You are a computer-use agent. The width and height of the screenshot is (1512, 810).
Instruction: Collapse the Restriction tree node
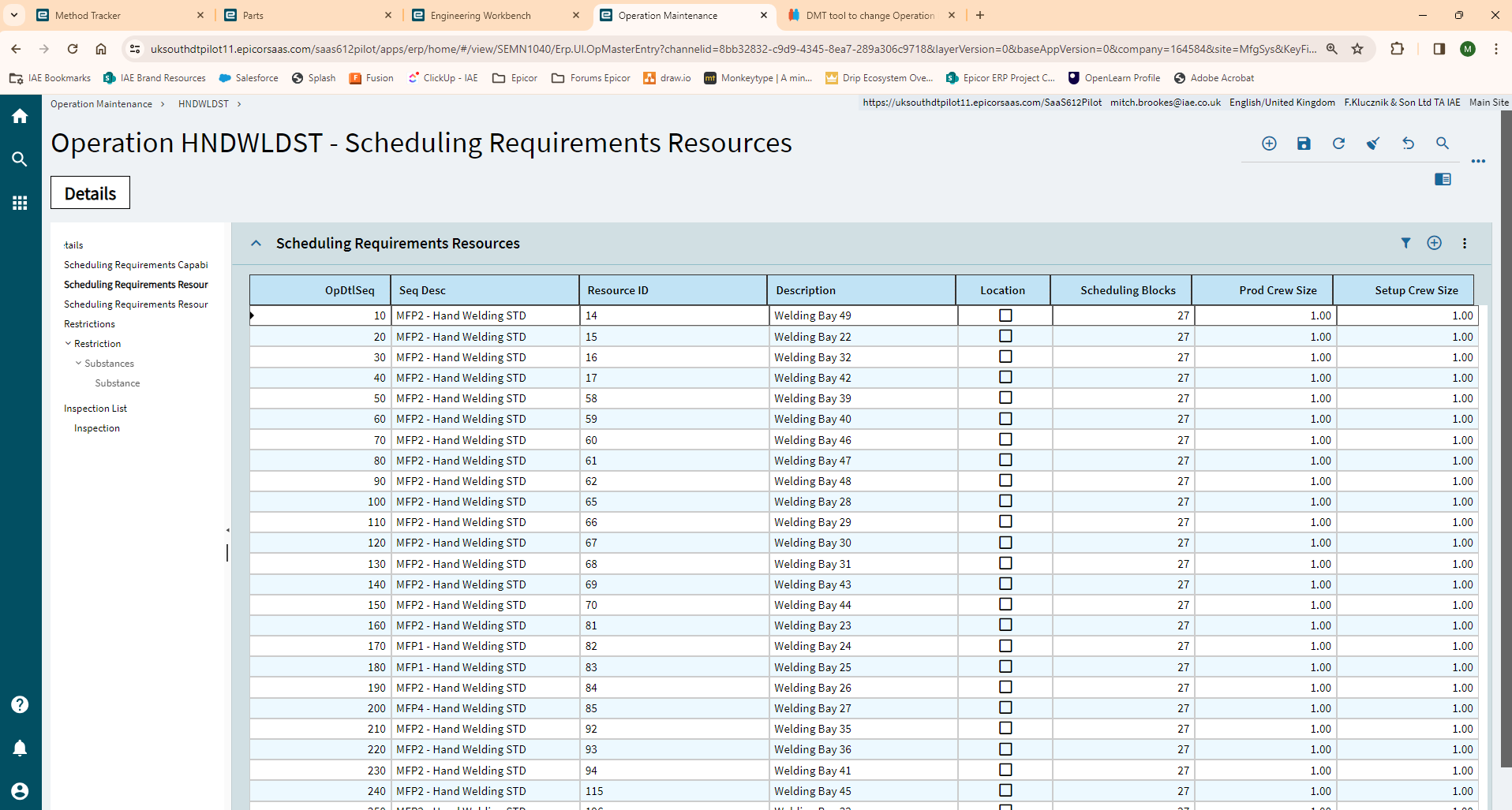67,343
